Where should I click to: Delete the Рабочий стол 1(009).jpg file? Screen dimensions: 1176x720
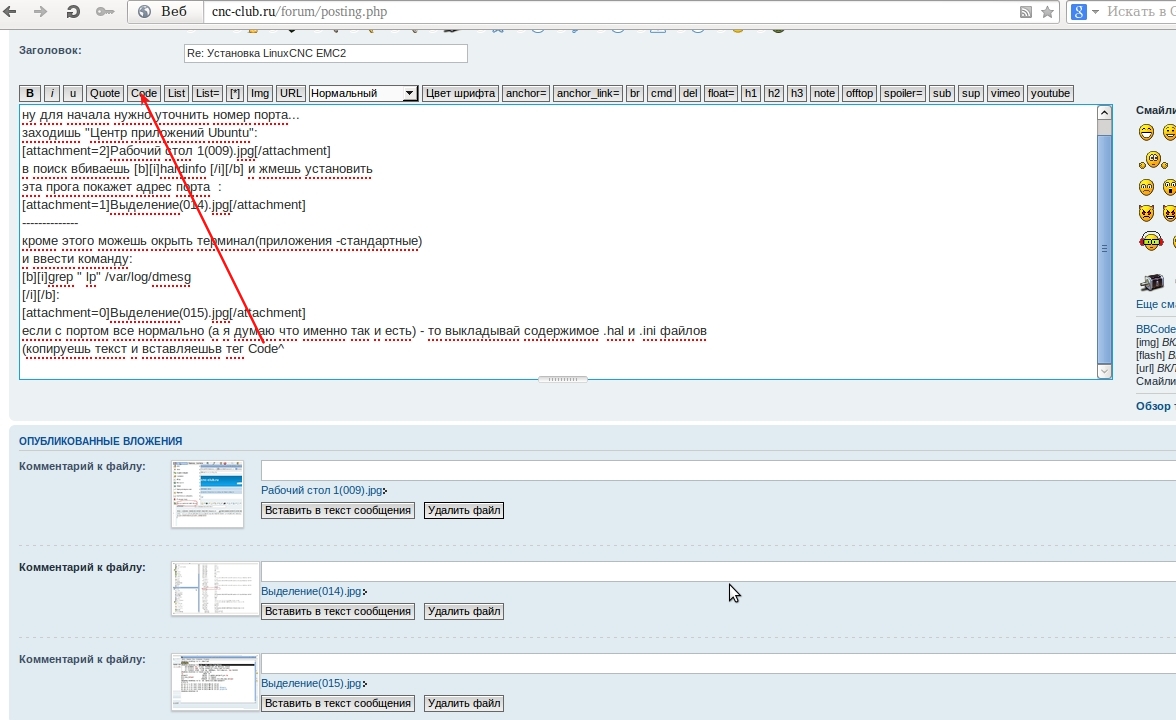464,510
